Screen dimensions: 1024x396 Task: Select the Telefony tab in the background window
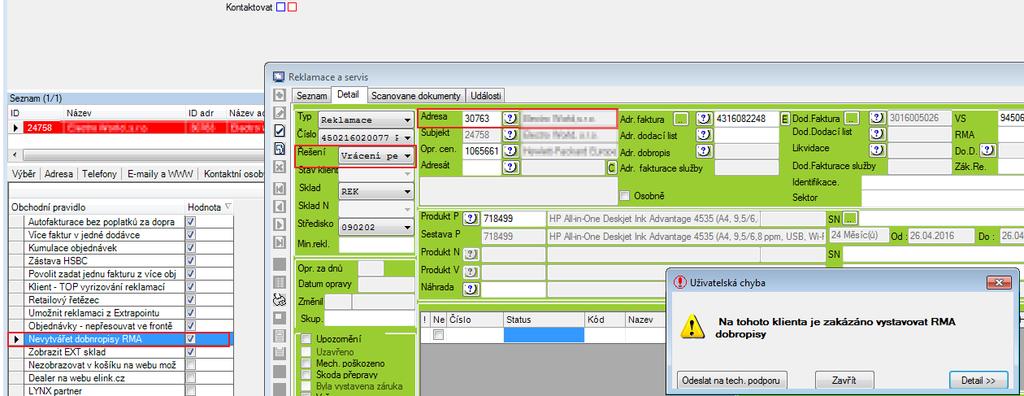point(99,174)
